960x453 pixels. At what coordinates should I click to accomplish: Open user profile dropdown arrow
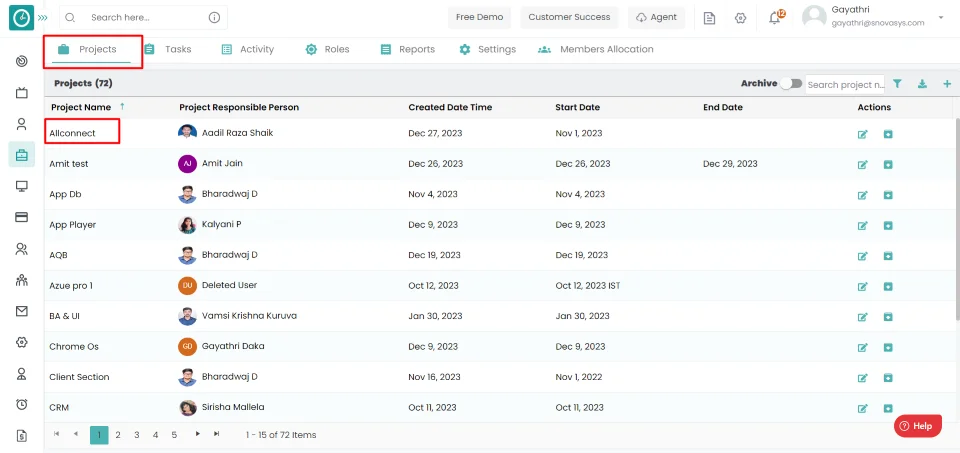[x=940, y=17]
